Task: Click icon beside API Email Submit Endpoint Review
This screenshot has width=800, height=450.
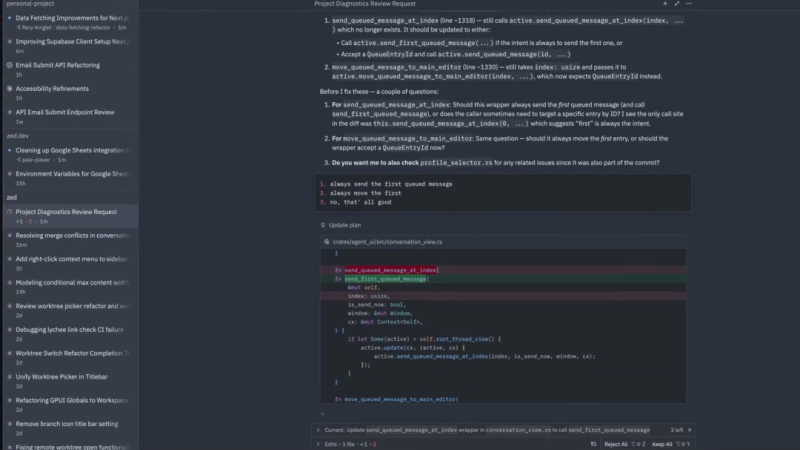Action: (9, 112)
